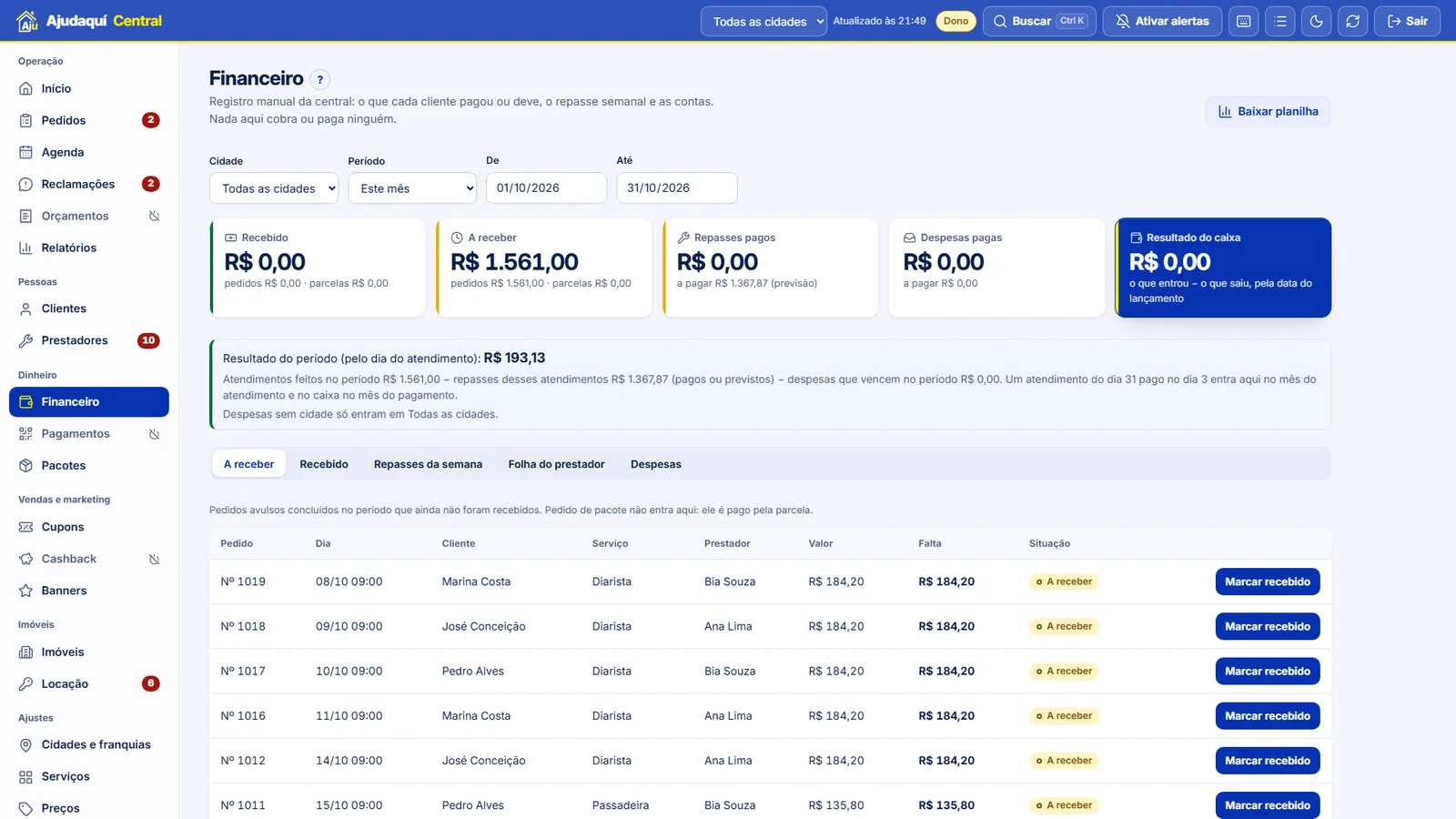Open Orçamentos in the sidebar
This screenshot has height=819, width=1456.
click(89, 216)
